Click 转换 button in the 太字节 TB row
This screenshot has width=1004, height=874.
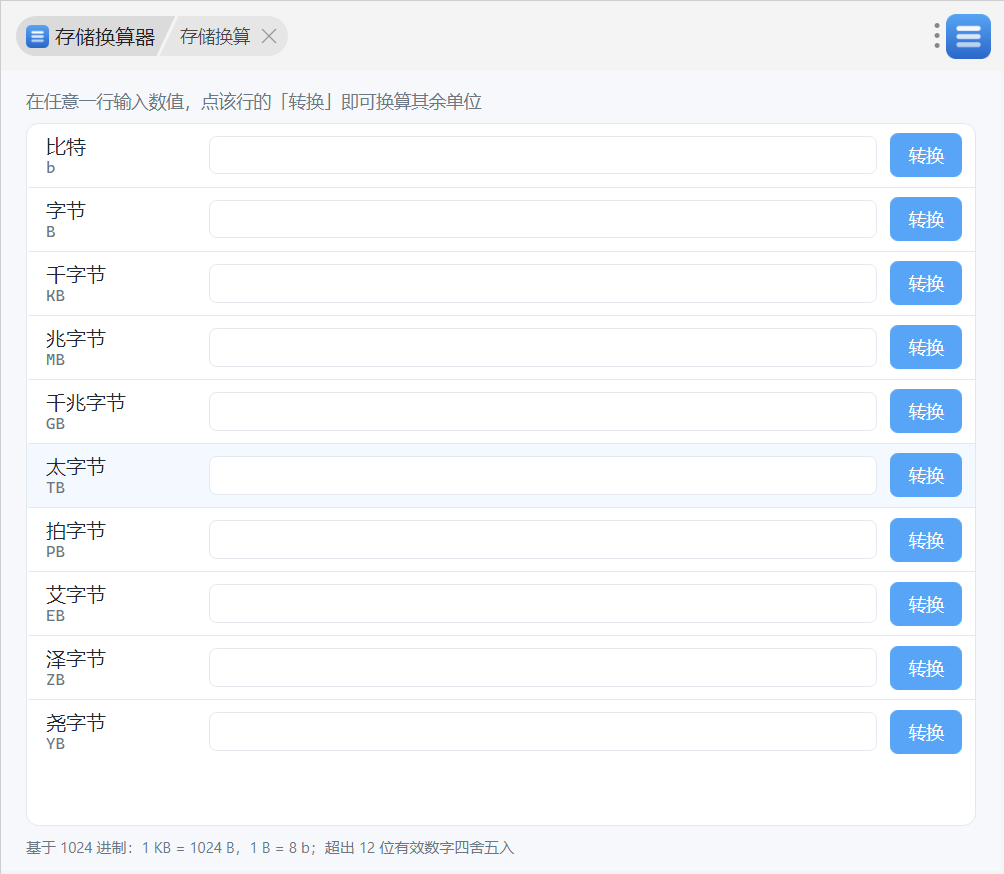(925, 475)
